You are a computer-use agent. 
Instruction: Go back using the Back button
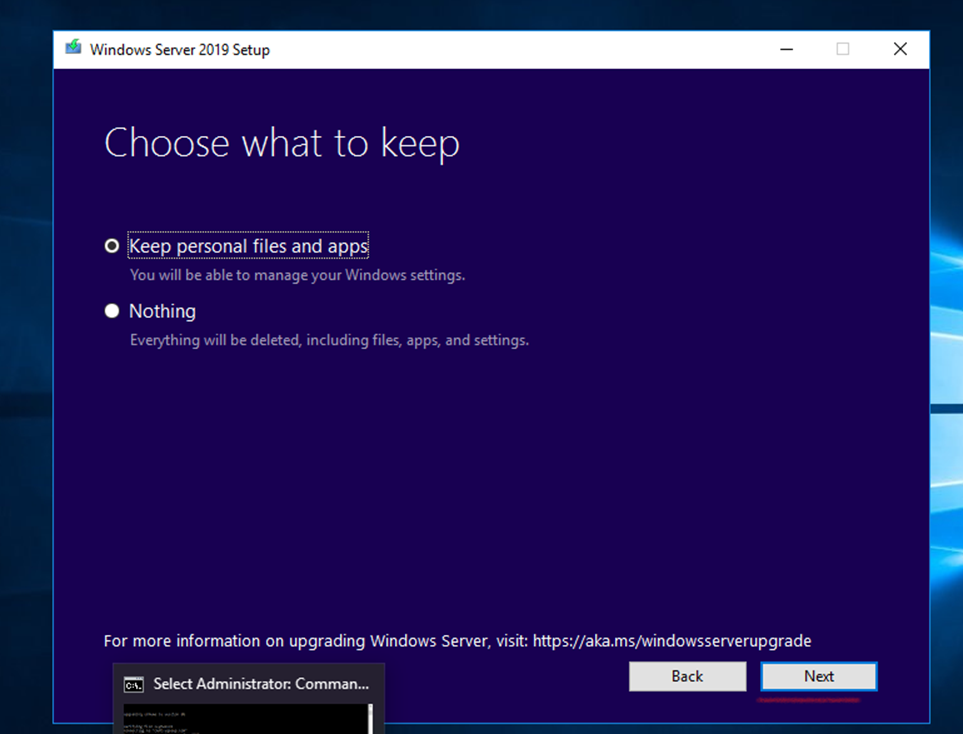click(x=687, y=676)
